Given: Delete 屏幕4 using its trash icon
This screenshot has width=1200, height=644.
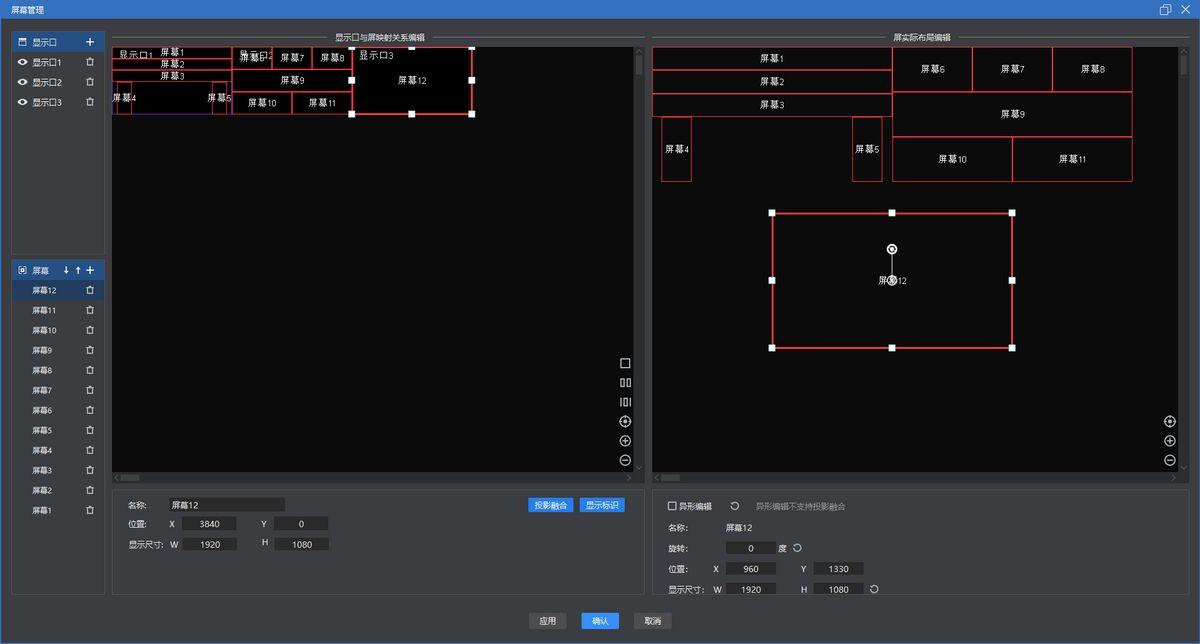Looking at the screenshot, I should click(90, 450).
